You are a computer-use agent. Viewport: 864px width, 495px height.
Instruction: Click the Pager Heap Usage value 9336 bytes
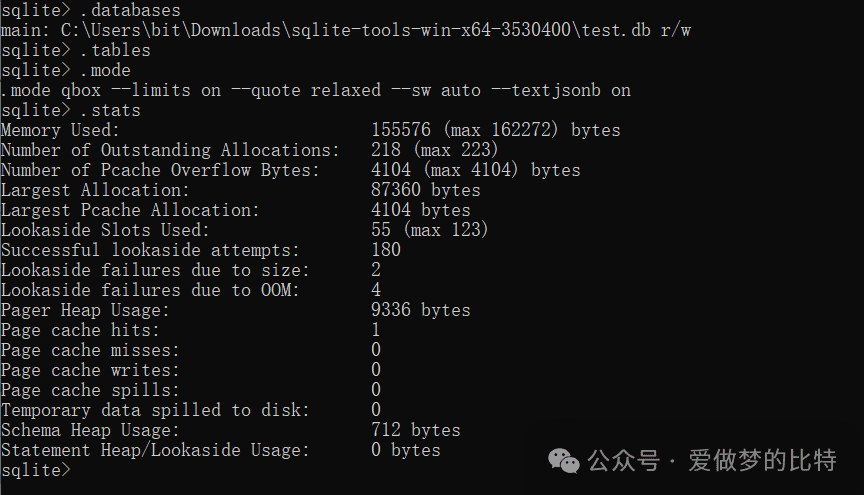tap(420, 310)
